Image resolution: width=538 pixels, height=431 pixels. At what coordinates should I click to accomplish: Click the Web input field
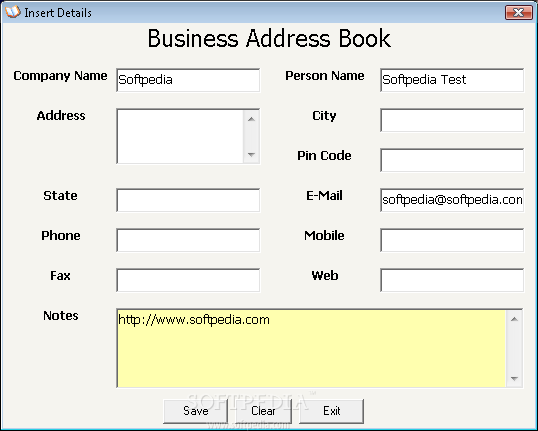pos(452,280)
